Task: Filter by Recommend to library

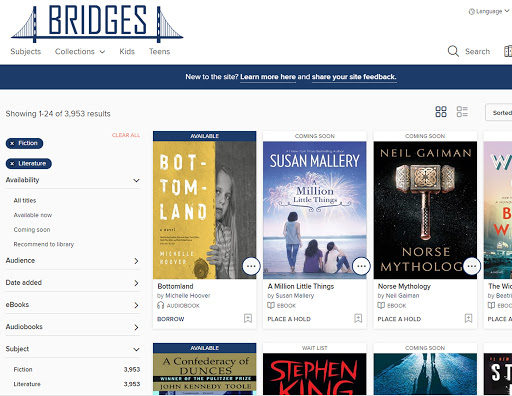Action: tap(44, 244)
